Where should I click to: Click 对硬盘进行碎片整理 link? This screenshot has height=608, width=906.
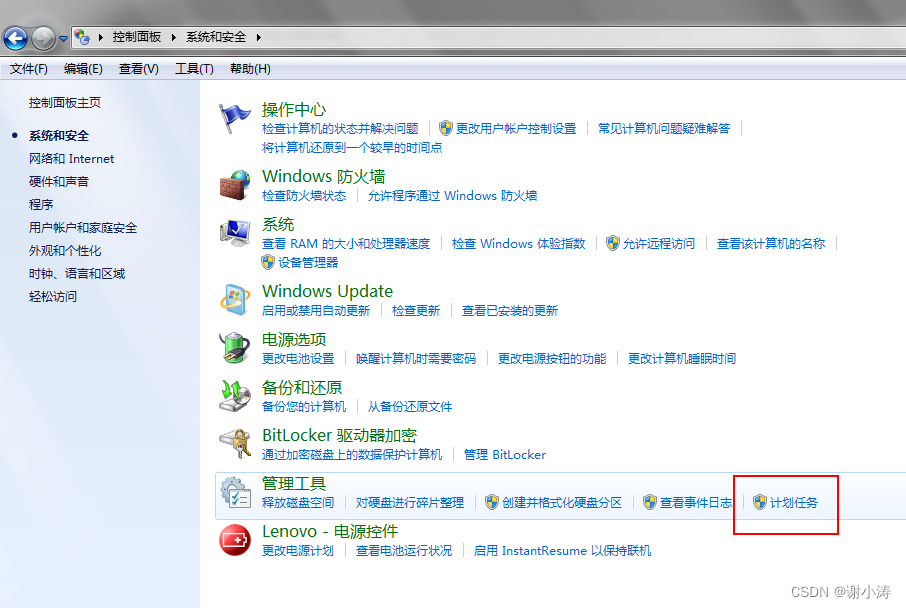pyautogui.click(x=410, y=502)
